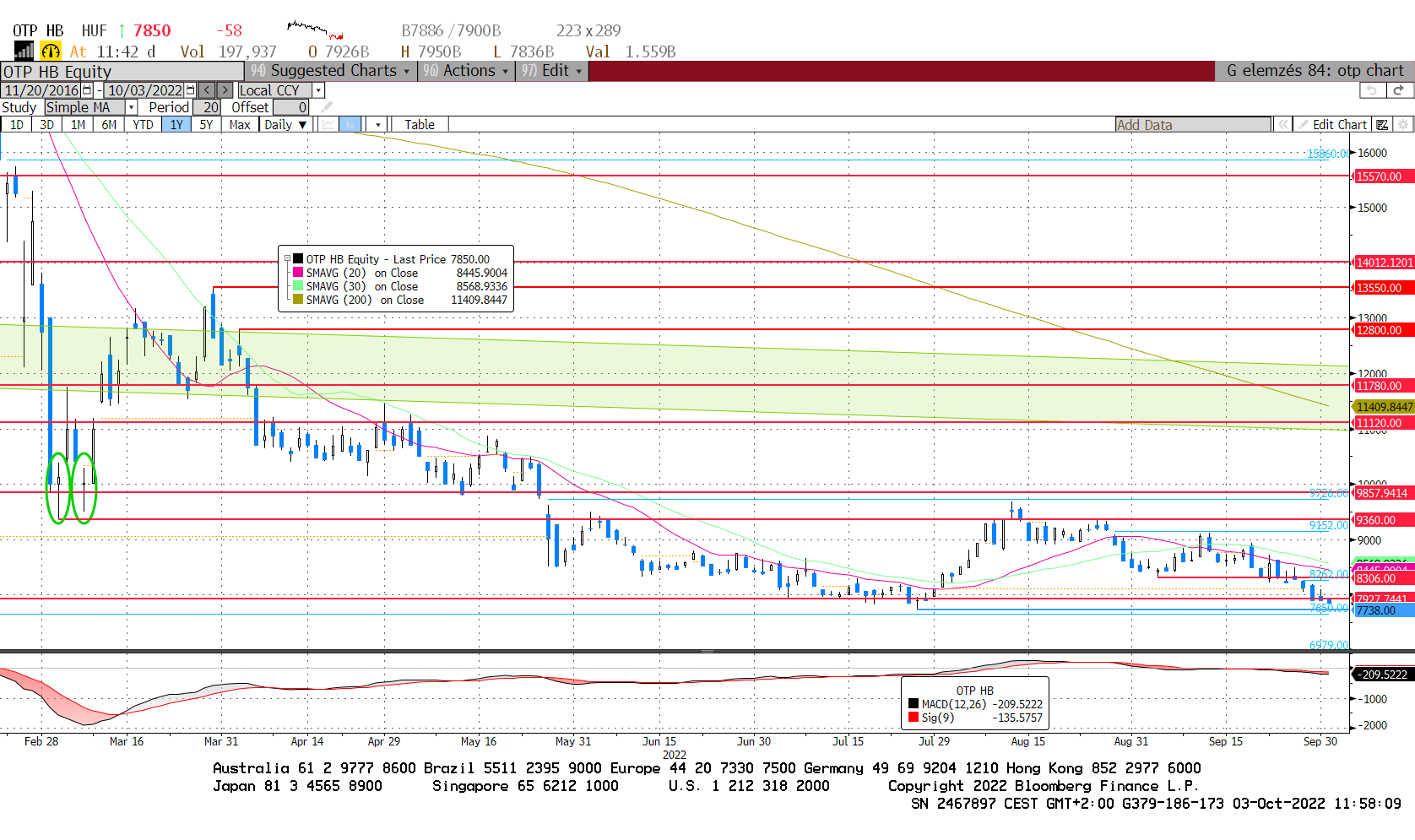
Task: Select the -209.5222 MACD axis label
Action: (1384, 675)
